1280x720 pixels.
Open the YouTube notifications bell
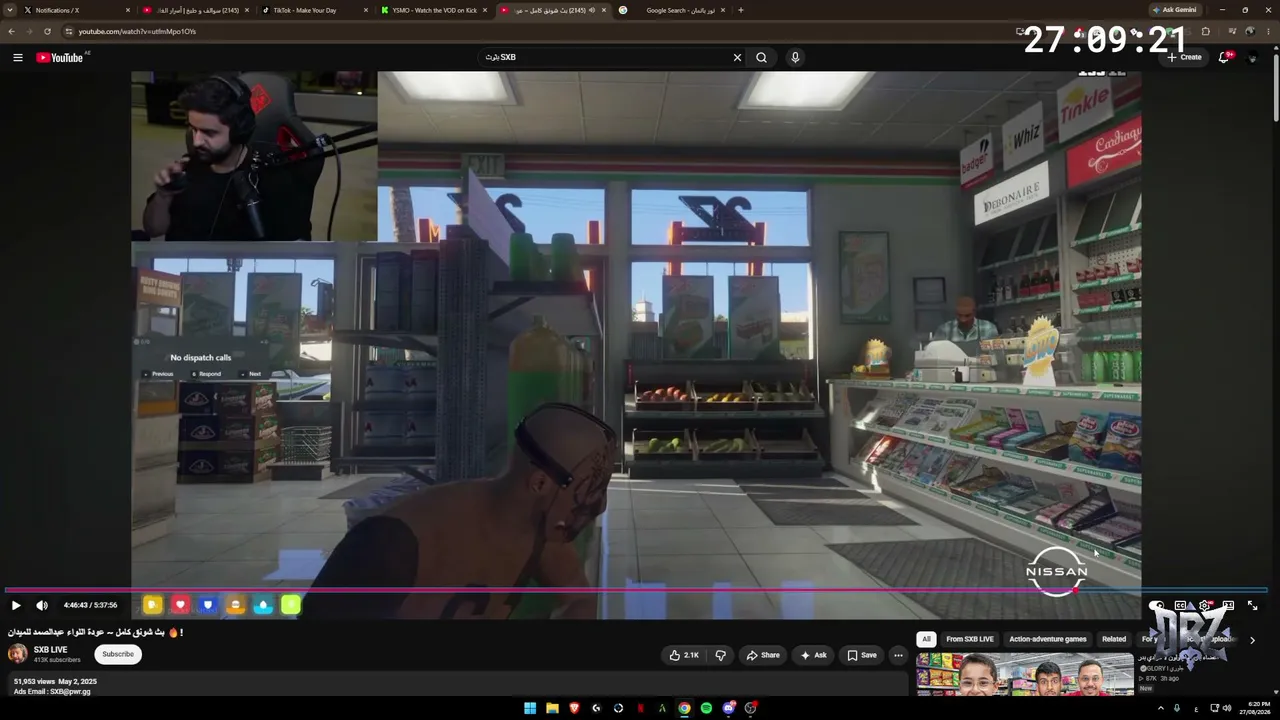pos(1224,57)
